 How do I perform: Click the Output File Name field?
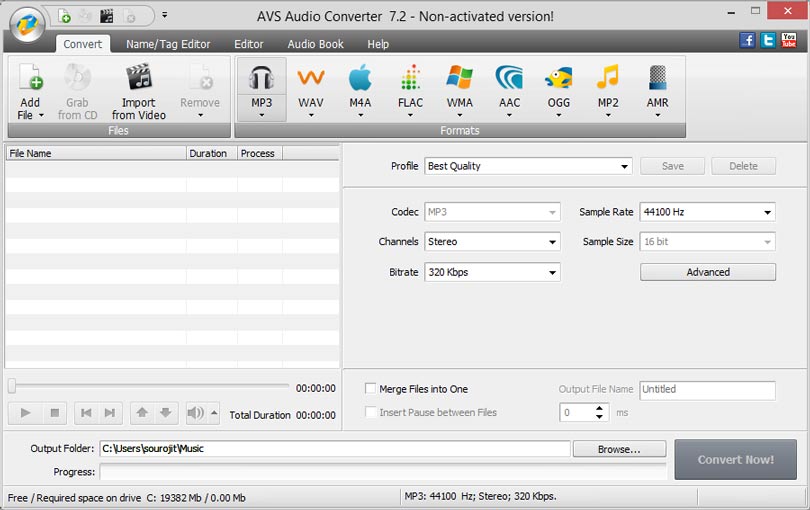pyautogui.click(x=708, y=390)
